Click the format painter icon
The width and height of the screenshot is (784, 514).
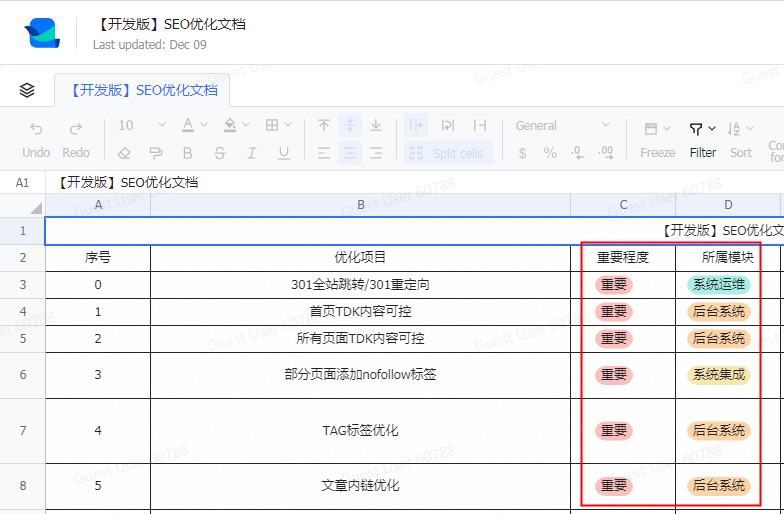point(156,153)
